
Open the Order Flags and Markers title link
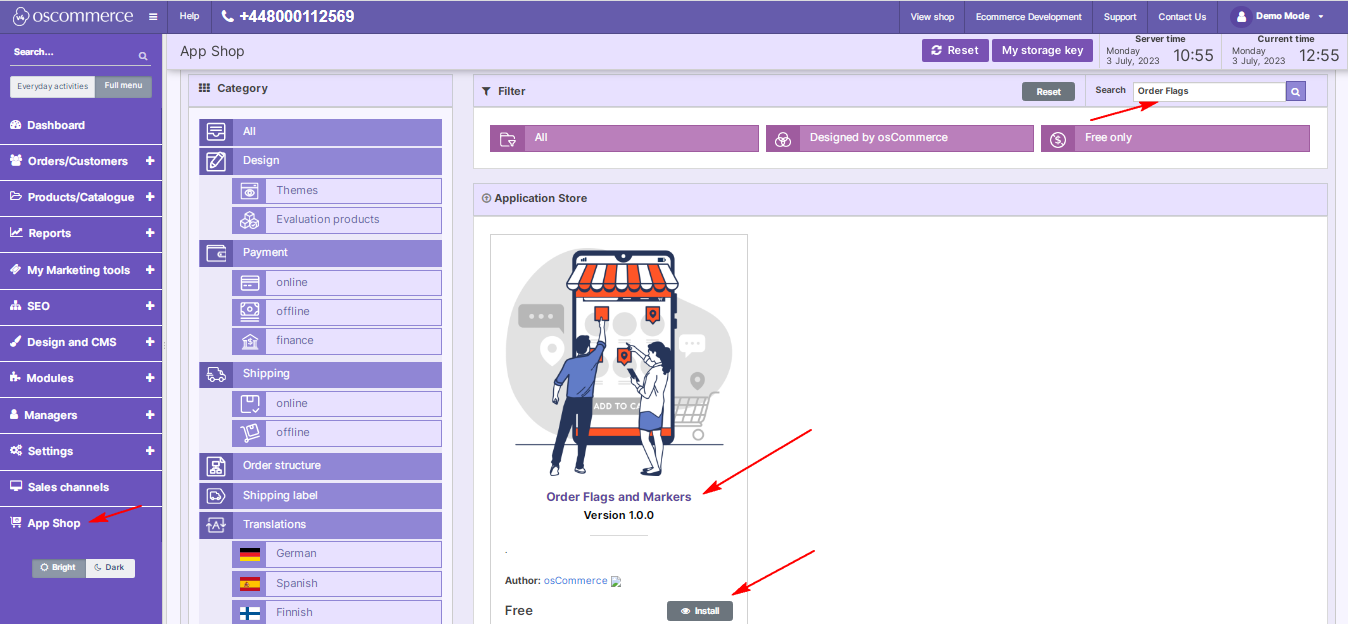[x=618, y=497]
